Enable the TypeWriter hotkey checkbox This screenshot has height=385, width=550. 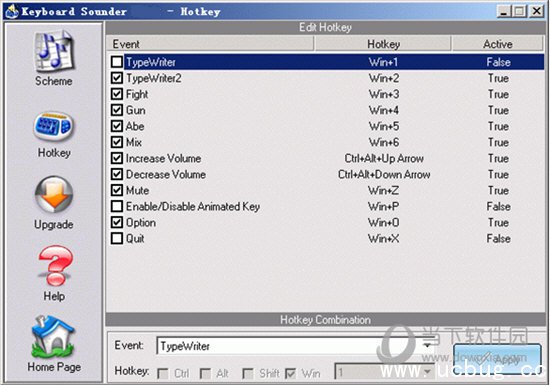(x=116, y=62)
